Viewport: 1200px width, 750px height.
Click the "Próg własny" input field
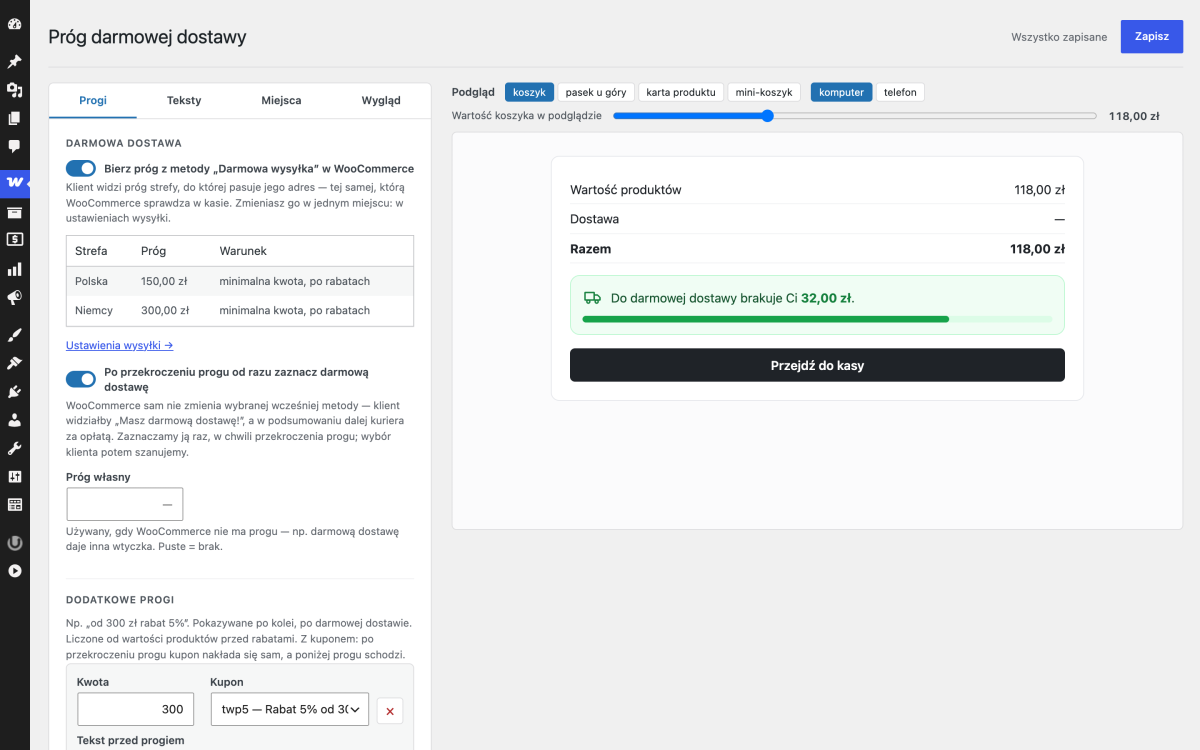(125, 504)
